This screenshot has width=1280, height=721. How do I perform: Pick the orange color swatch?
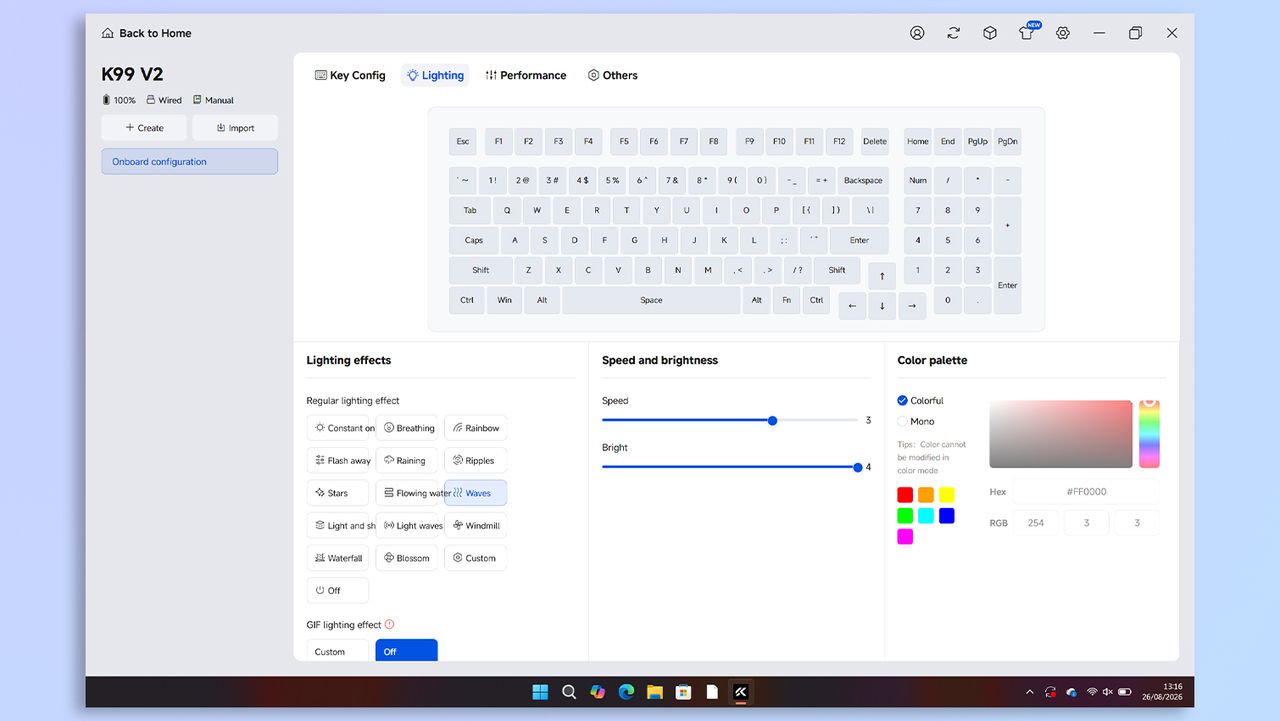926,495
